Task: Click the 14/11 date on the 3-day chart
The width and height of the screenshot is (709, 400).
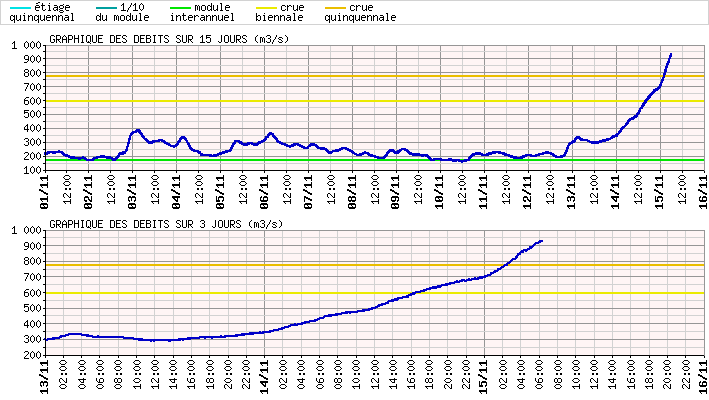Action: (x=265, y=377)
